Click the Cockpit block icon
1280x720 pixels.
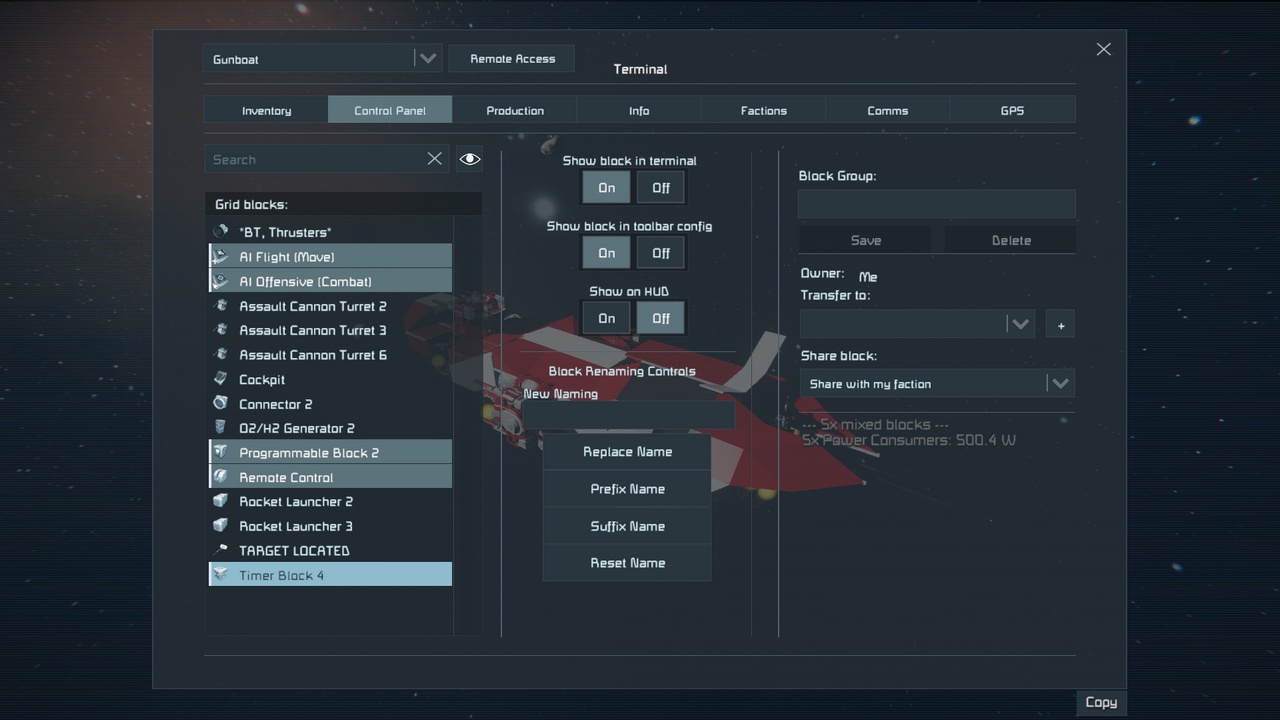(220, 379)
